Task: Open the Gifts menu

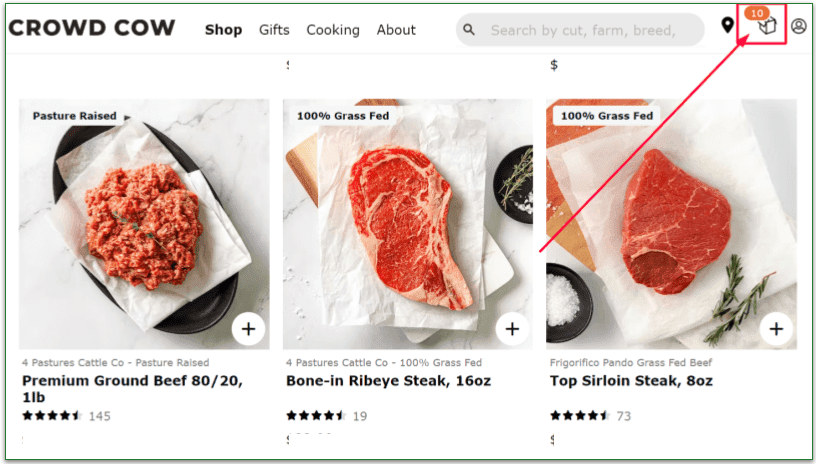Action: (x=274, y=30)
